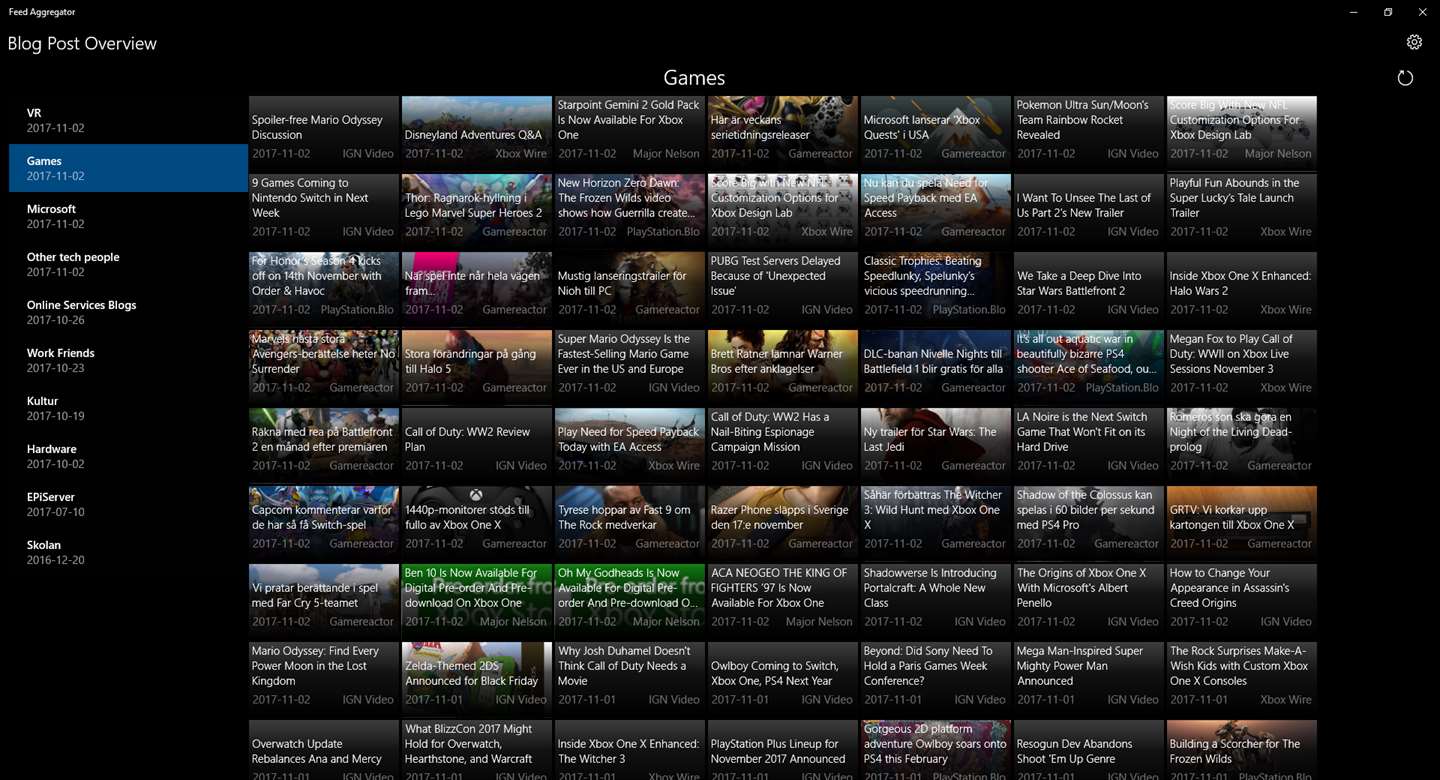Open Play Need for Speed Payback Today post

(630, 445)
